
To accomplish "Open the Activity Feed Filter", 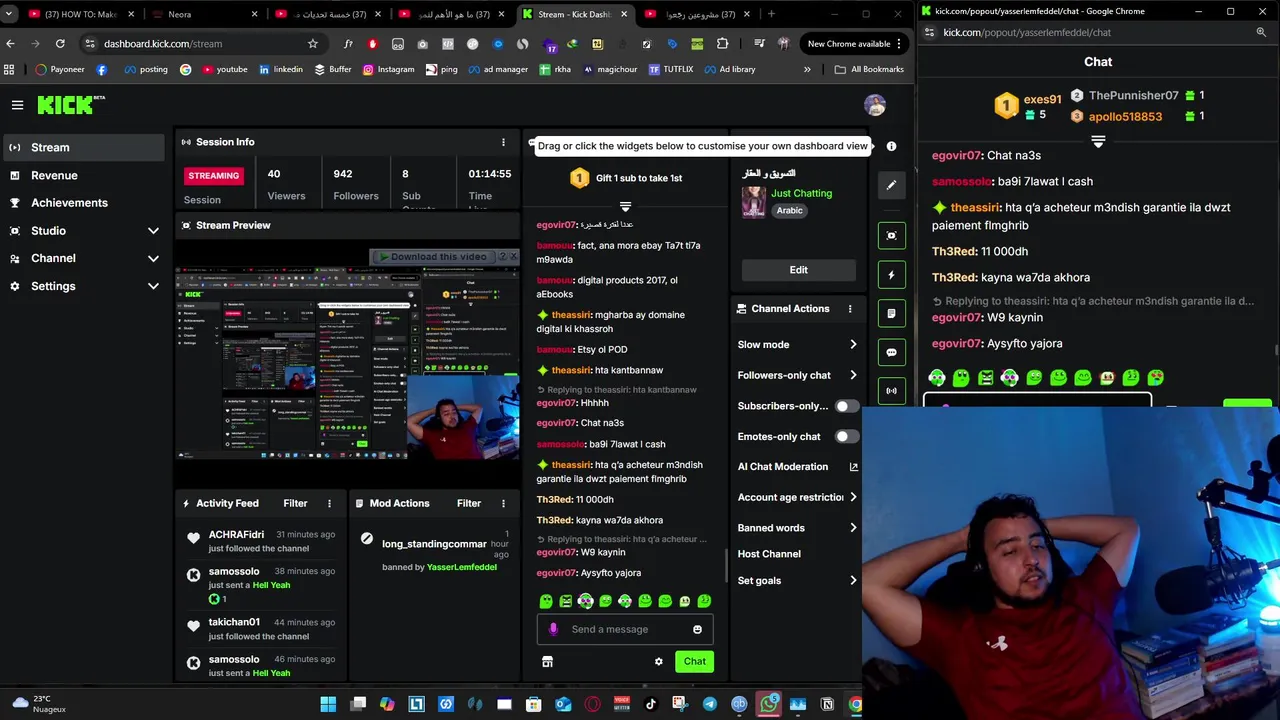I will (295, 503).
